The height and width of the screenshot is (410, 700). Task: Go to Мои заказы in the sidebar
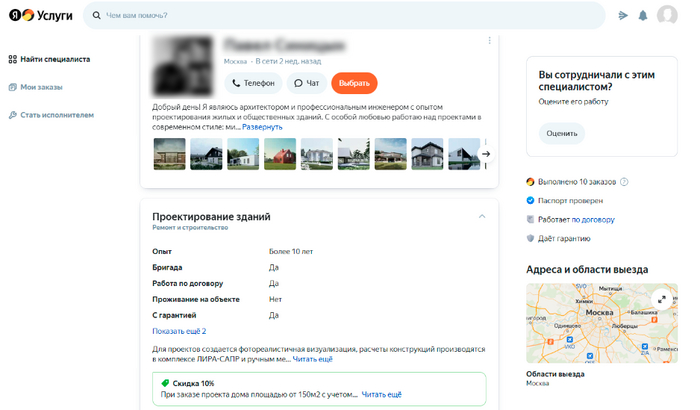(41, 87)
